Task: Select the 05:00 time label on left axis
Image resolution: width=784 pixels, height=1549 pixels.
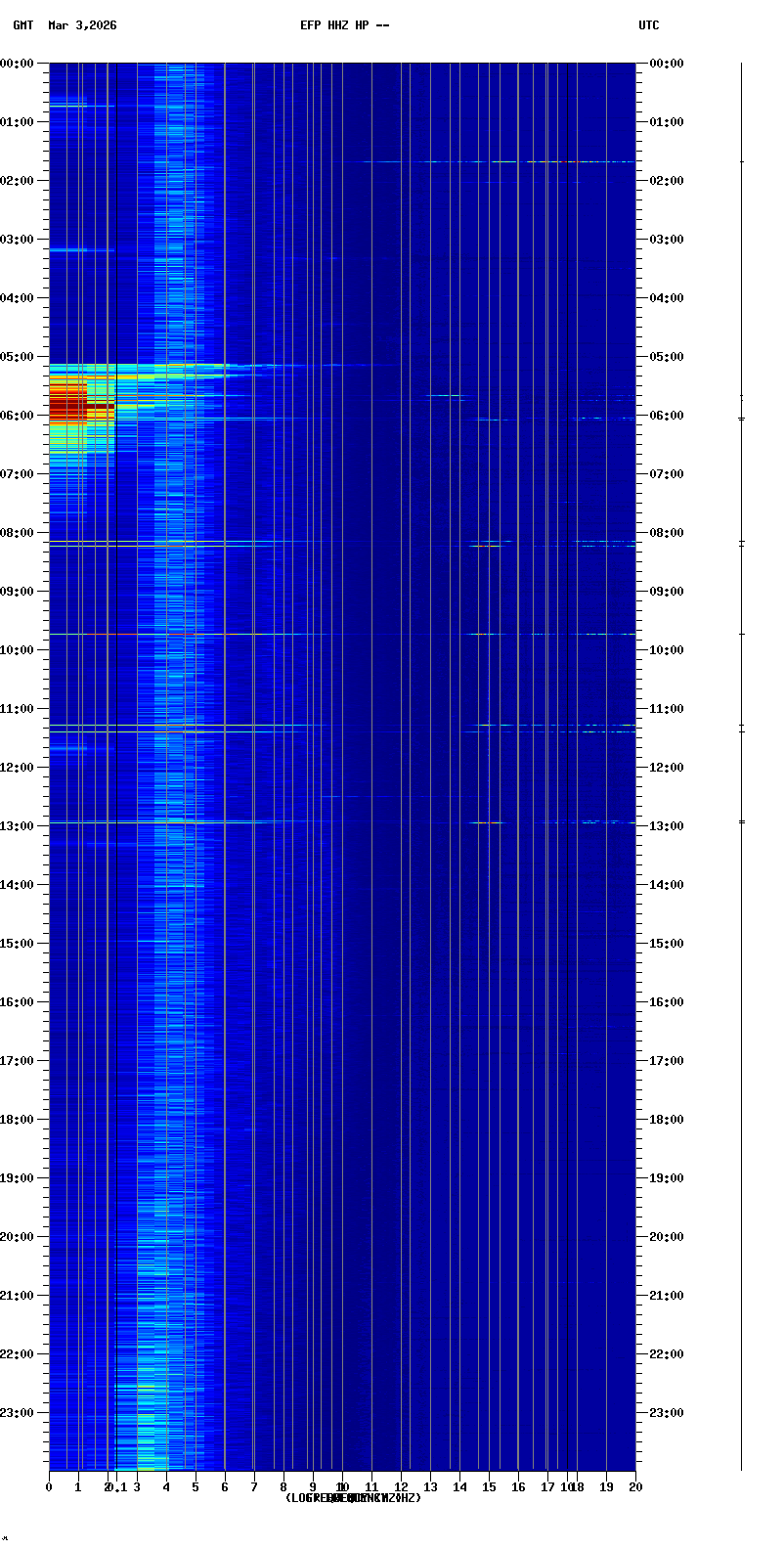Action: [18, 357]
